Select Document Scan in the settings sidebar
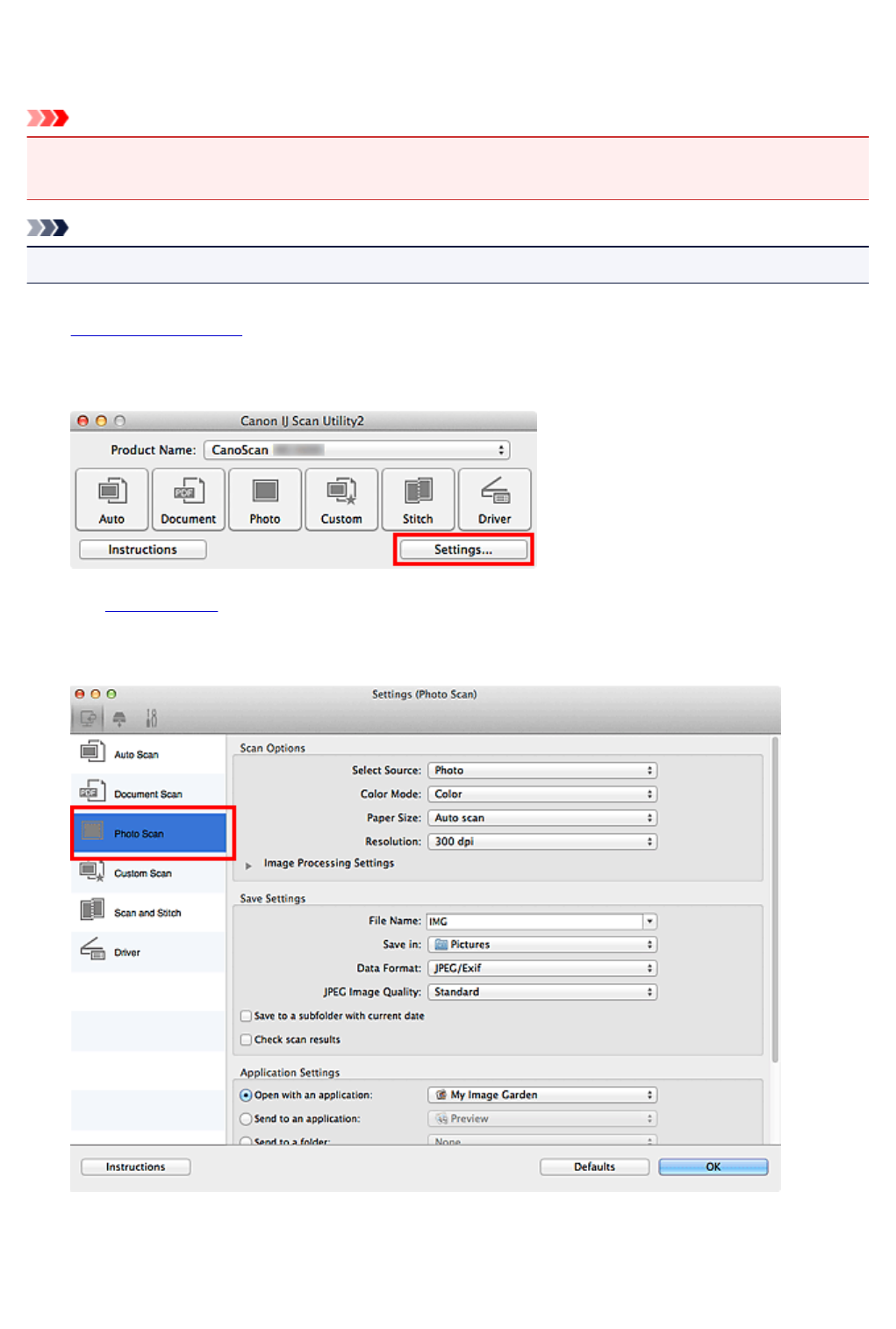The image size is (896, 1329). pyautogui.click(x=148, y=794)
